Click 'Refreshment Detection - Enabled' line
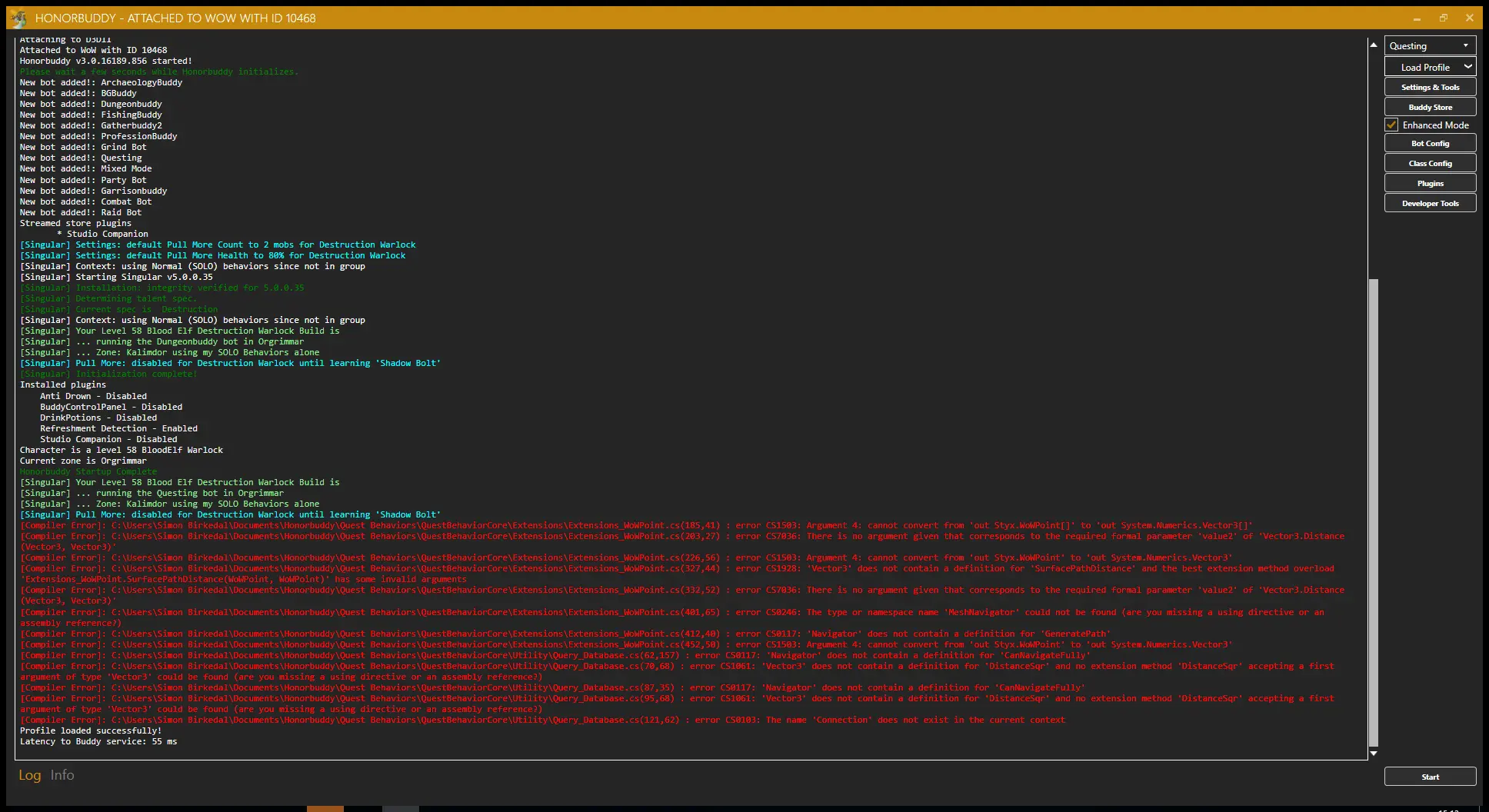 (x=118, y=428)
